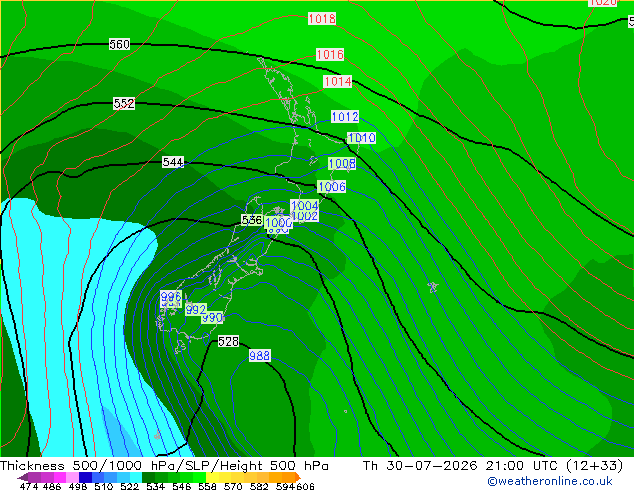Click the 1006 pressure label
The height and width of the screenshot is (490, 634).
pyautogui.click(x=332, y=187)
